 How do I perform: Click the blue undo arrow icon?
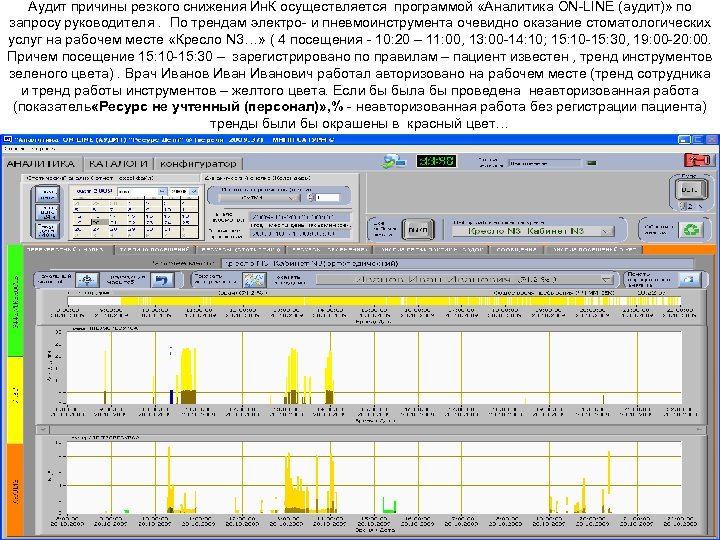[161, 280]
